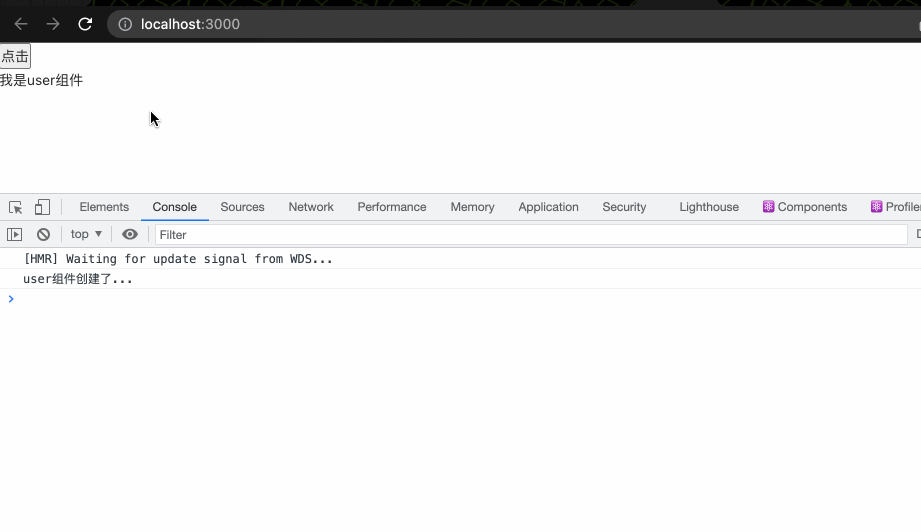Toggle the device toolbar icon

[42, 207]
